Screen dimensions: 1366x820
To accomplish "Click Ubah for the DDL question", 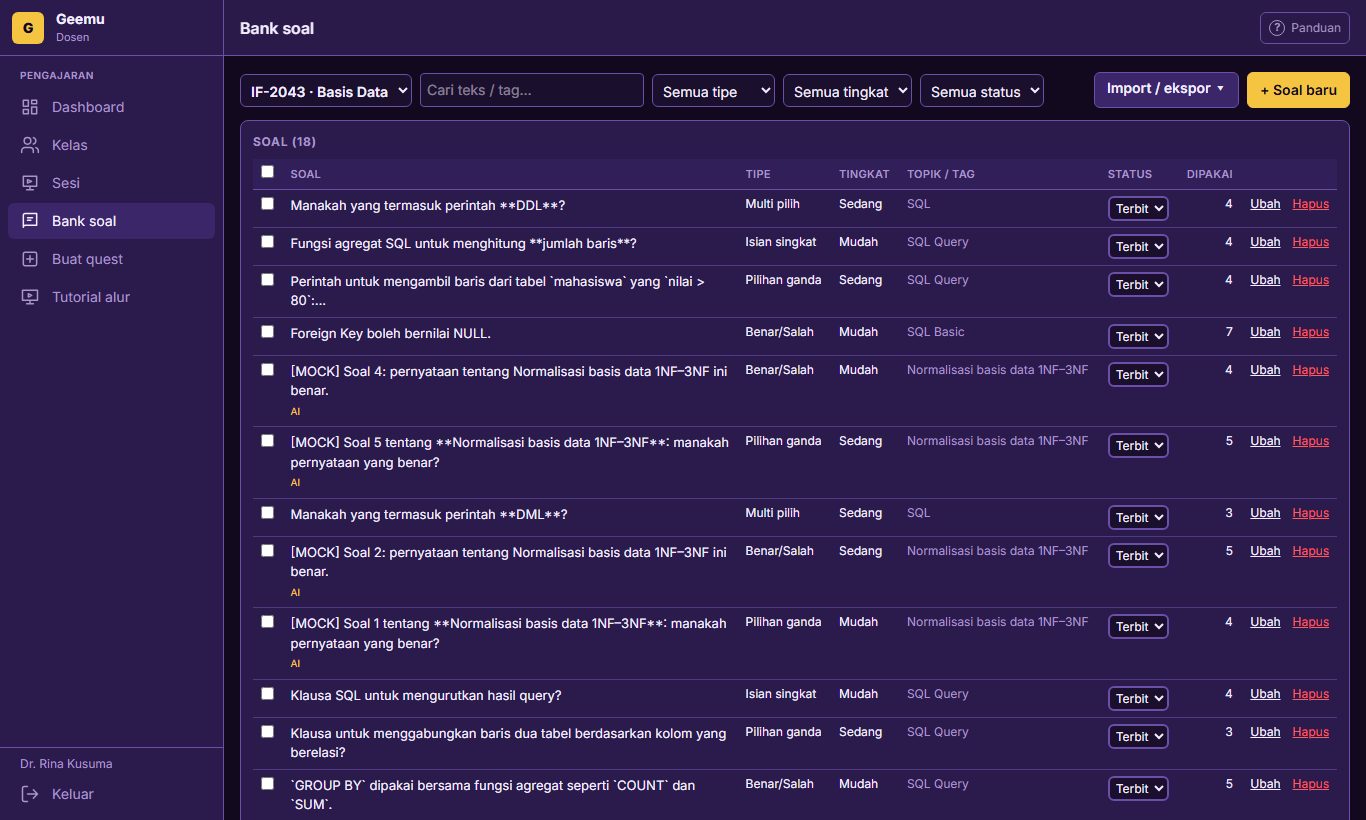I will [1265, 203].
